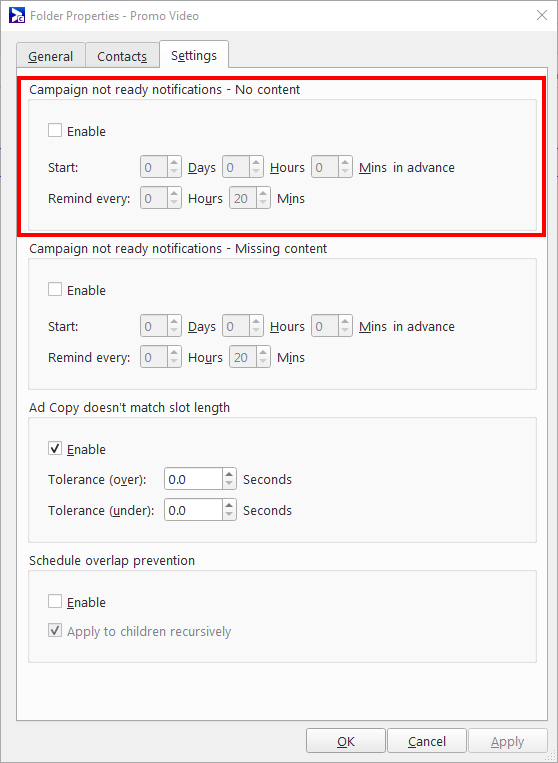Switch to the General tab
This screenshot has width=558, height=763.
pyautogui.click(x=51, y=56)
